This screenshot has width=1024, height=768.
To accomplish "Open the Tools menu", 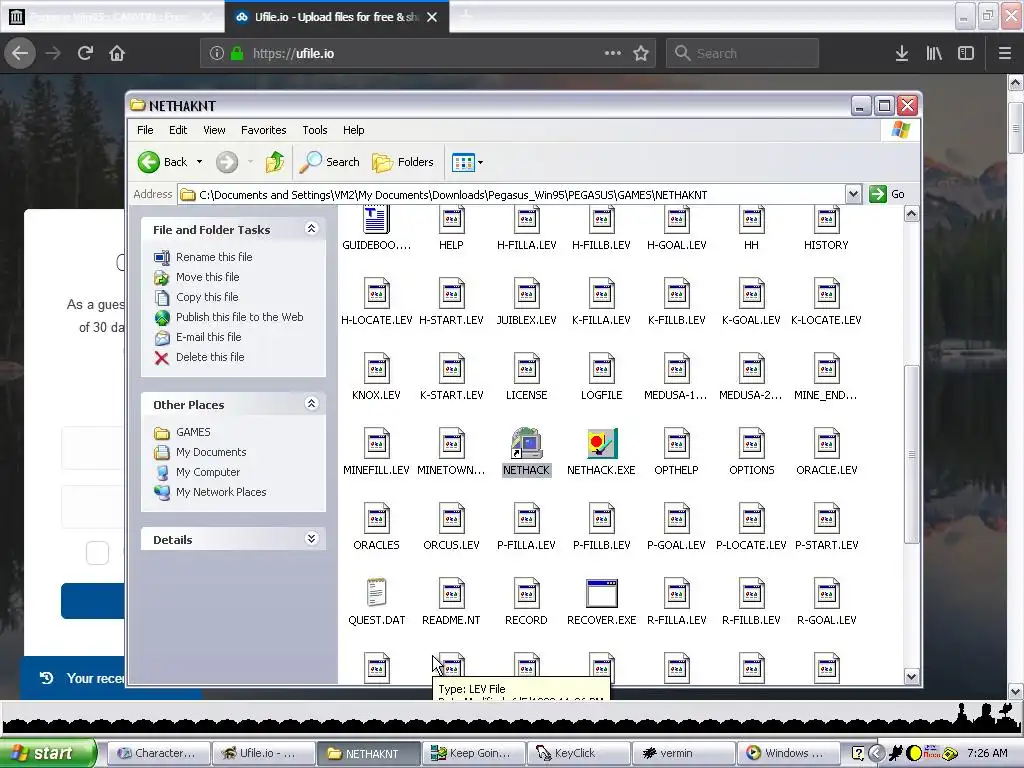I will point(315,130).
